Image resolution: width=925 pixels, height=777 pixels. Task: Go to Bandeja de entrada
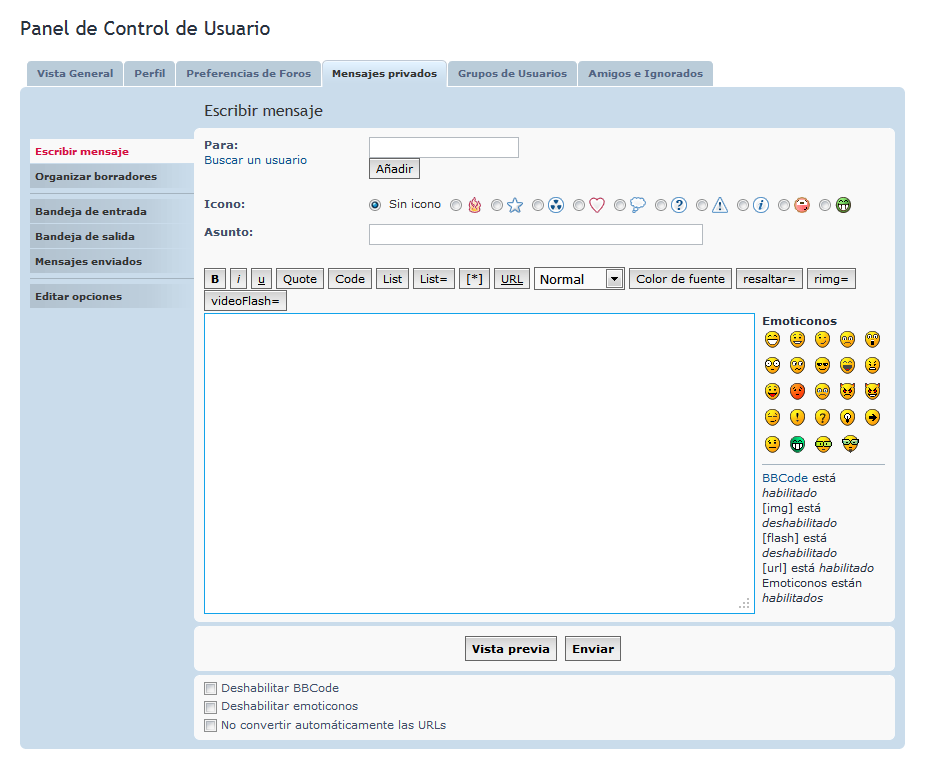coord(90,212)
